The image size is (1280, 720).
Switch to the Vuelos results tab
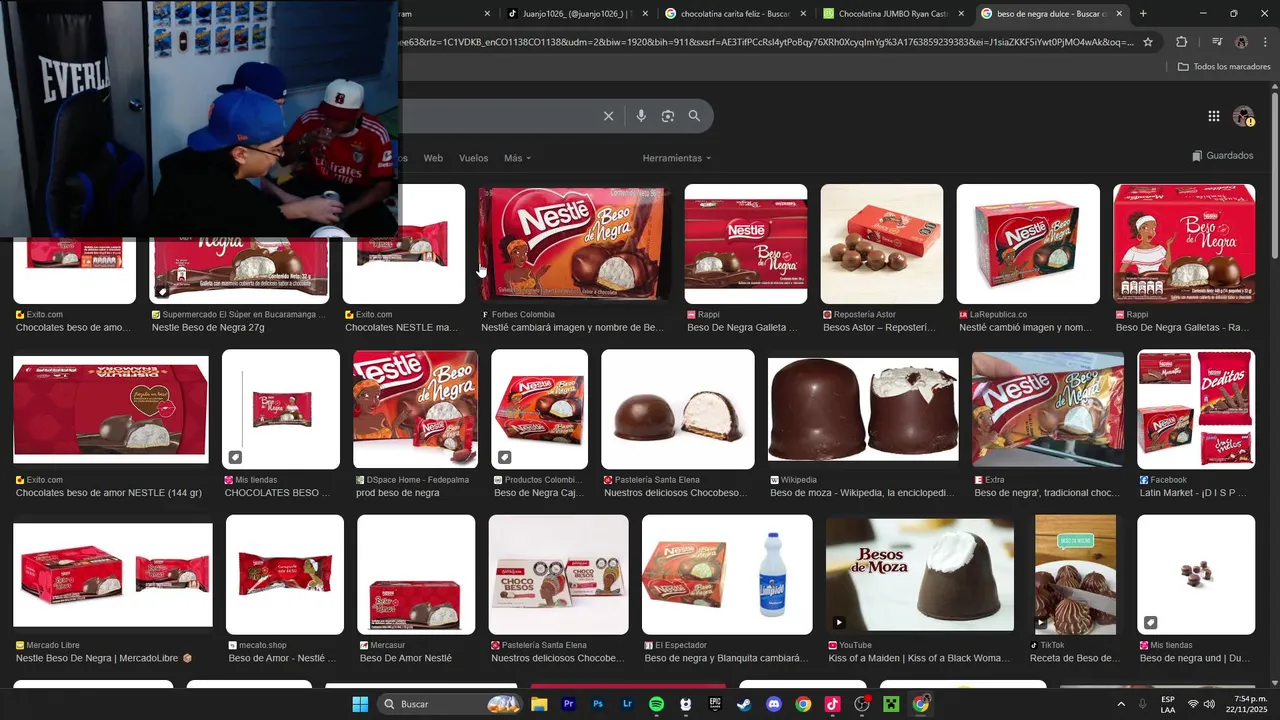click(x=473, y=158)
